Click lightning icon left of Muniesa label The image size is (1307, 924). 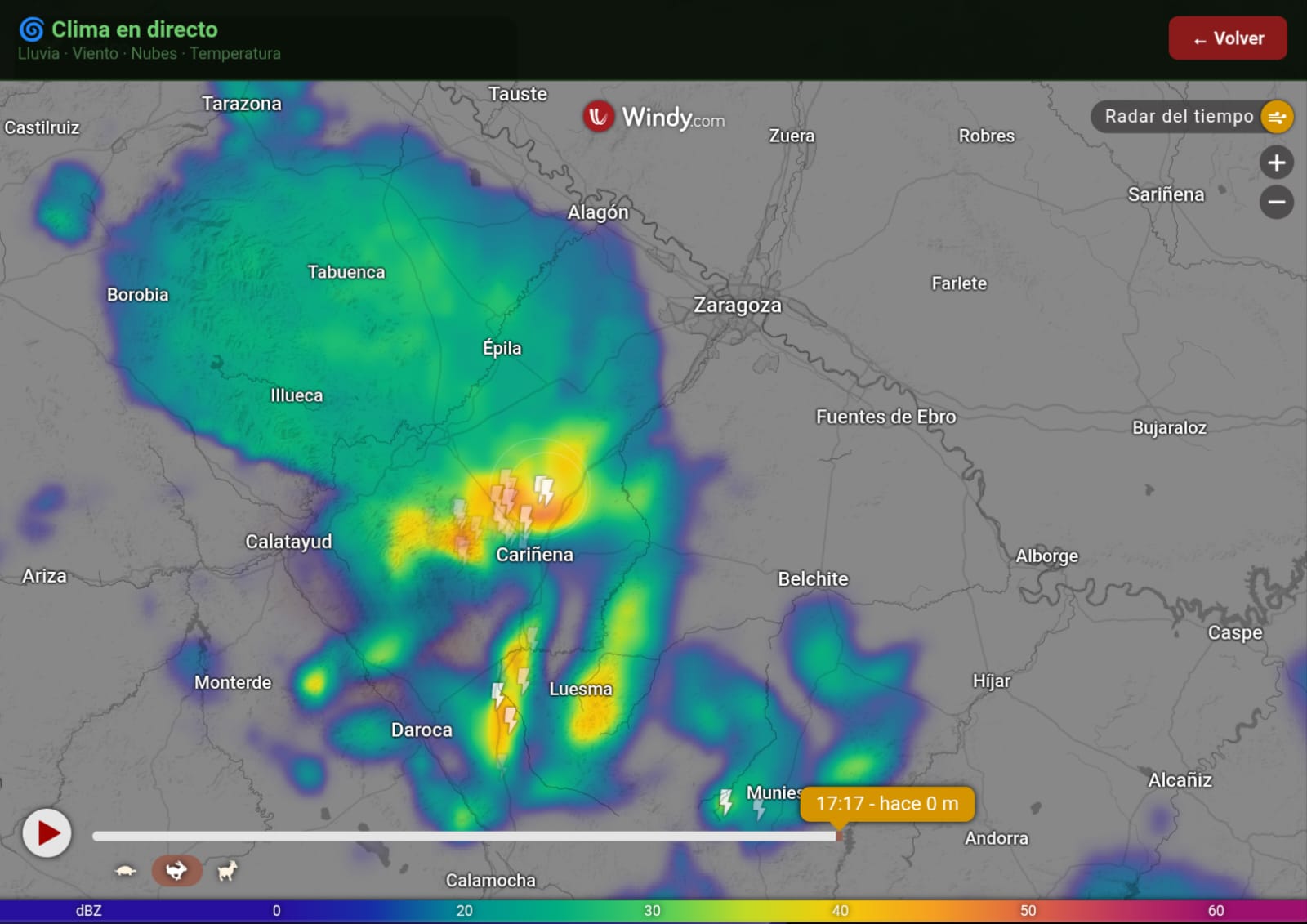point(725,801)
